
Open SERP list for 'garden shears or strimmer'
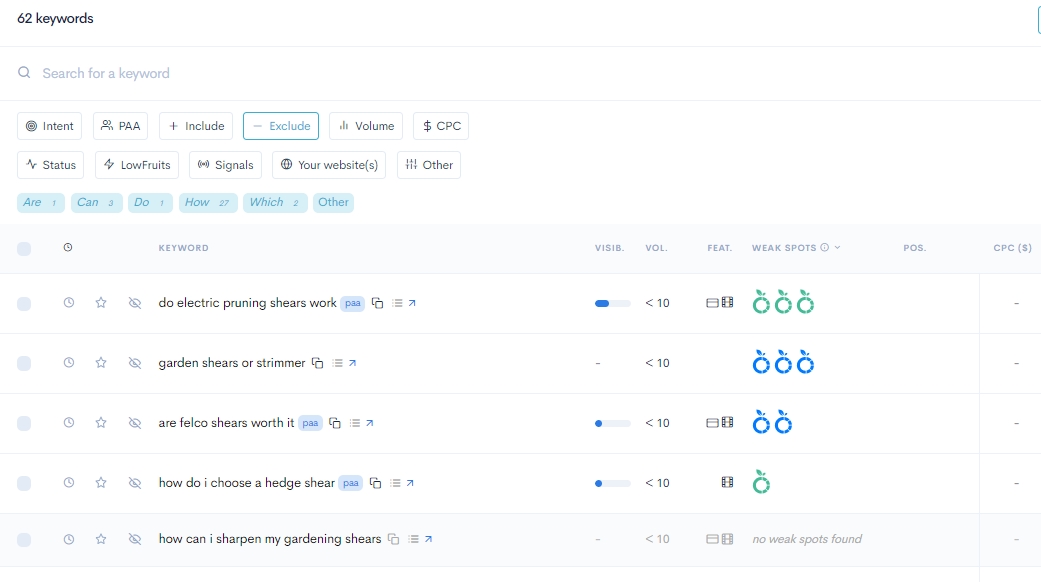[x=337, y=363]
